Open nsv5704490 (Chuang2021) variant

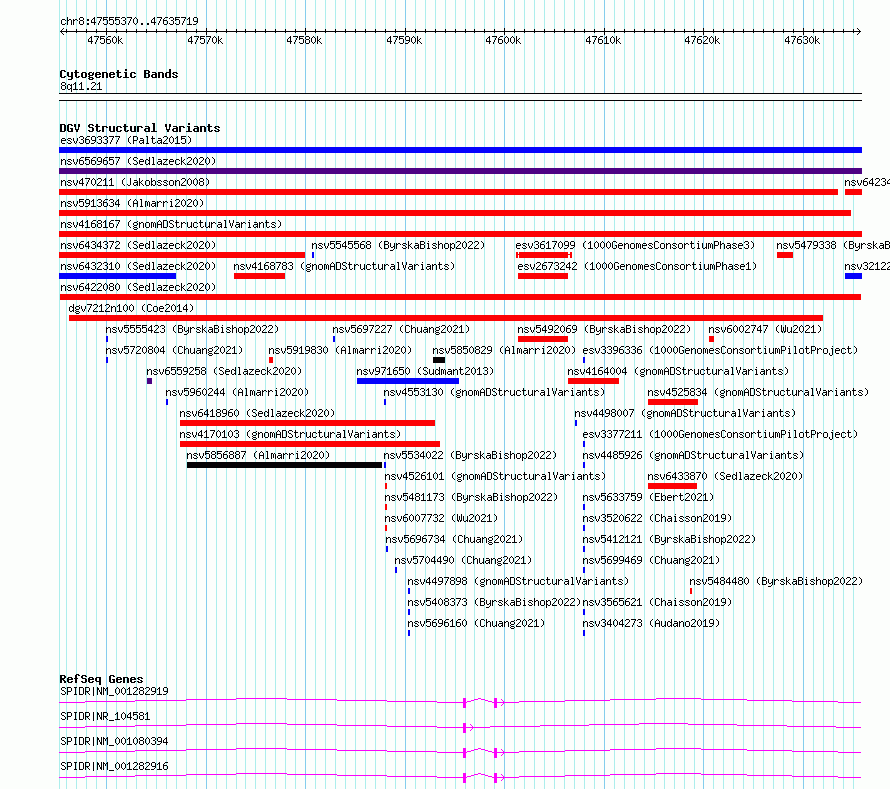click(x=463, y=560)
